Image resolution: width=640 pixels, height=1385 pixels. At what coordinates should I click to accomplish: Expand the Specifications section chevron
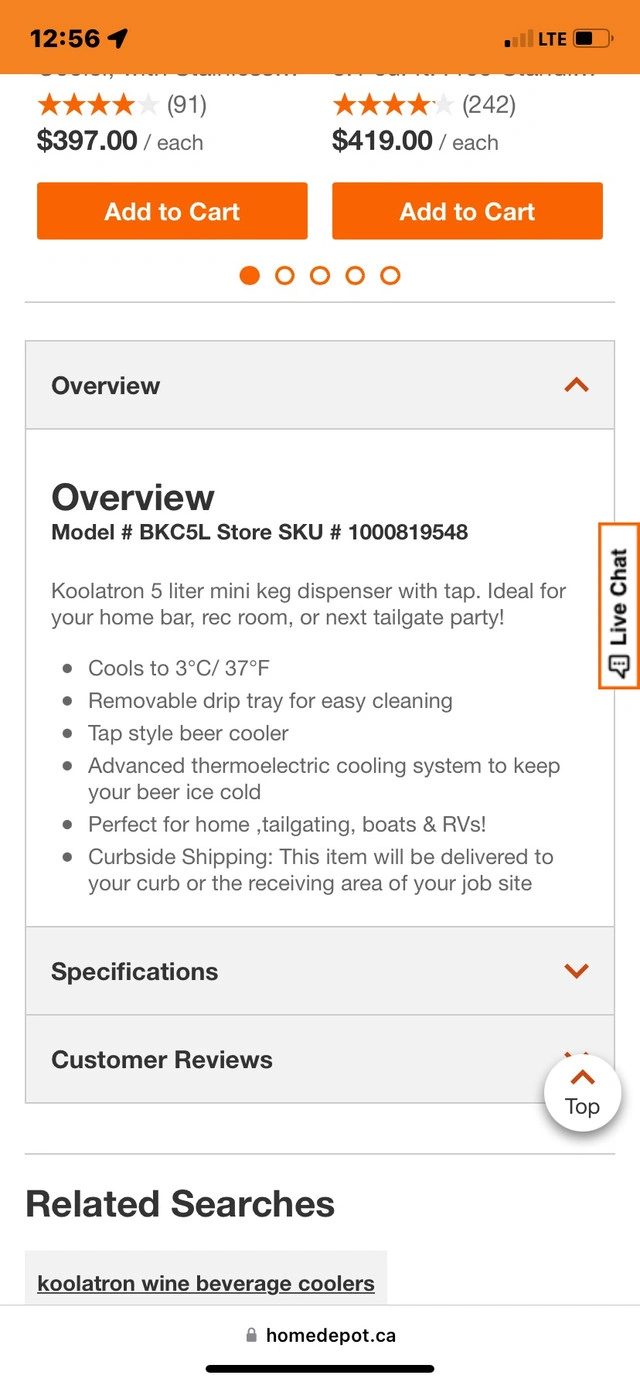click(x=576, y=971)
